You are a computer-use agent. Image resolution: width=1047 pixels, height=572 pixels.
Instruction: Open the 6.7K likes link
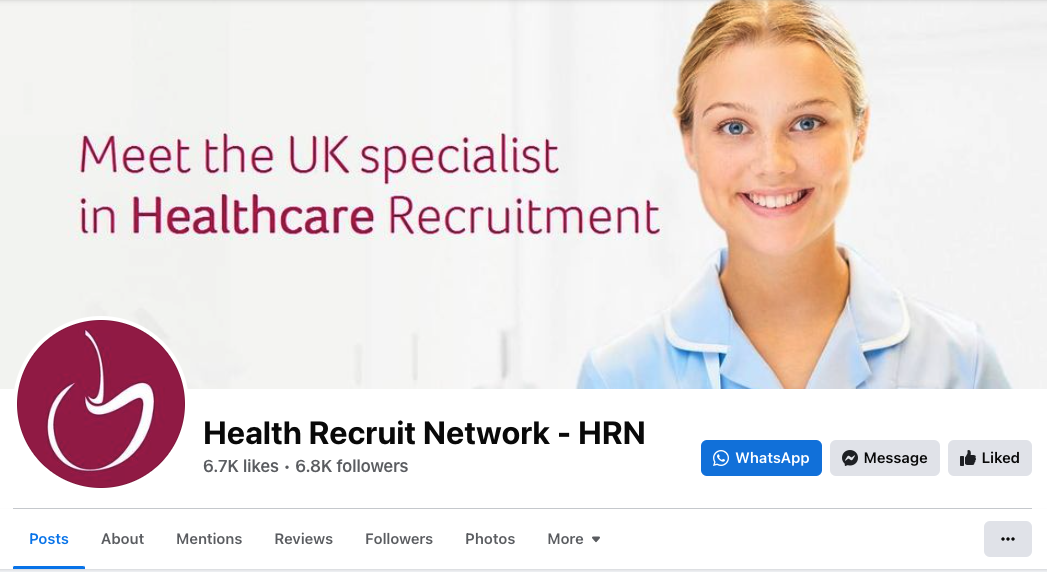(x=240, y=466)
